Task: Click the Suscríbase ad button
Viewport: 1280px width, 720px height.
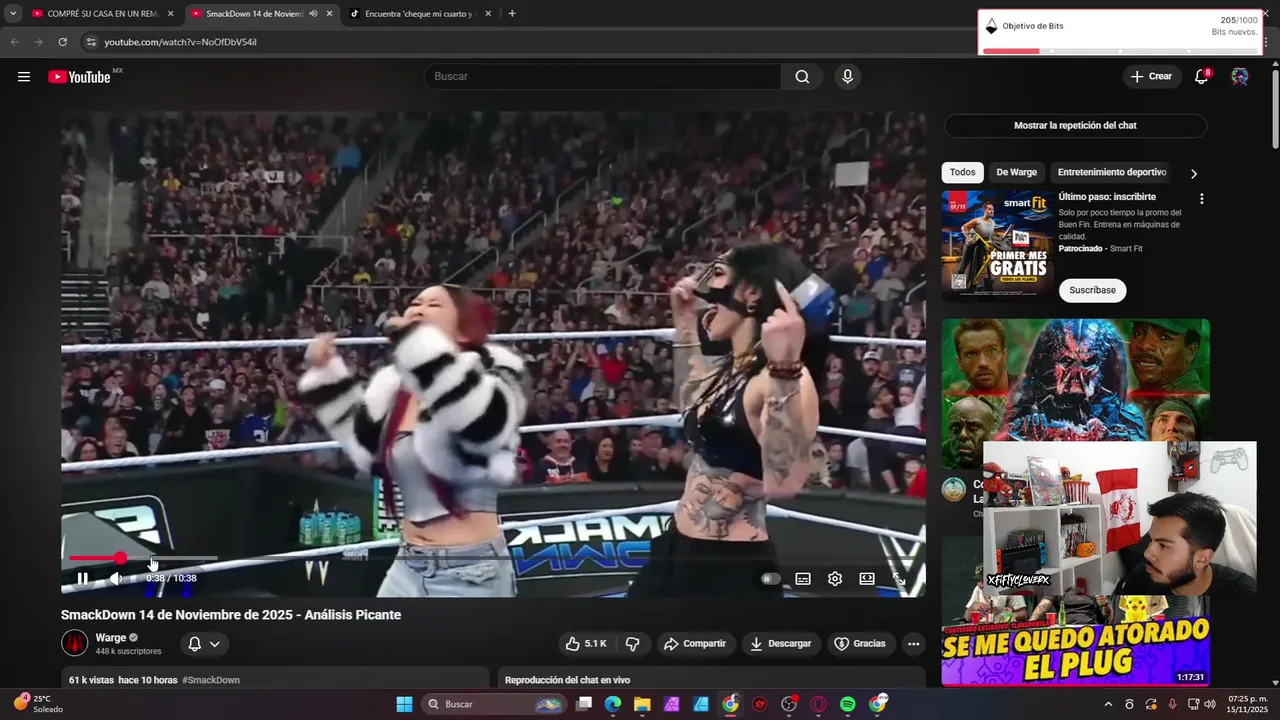Action: coord(1092,290)
